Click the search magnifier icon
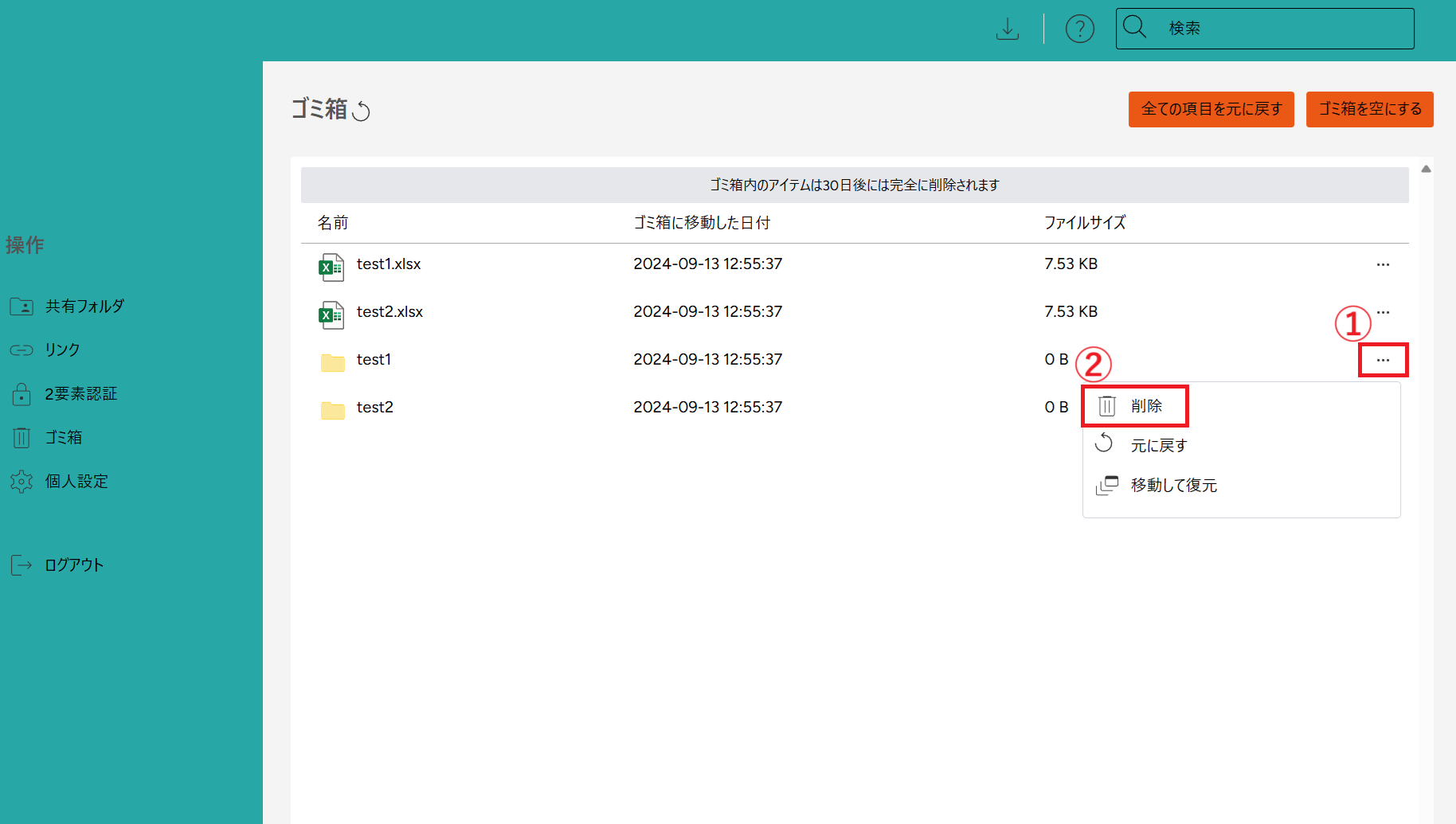This screenshot has height=824, width=1456. tap(1135, 27)
